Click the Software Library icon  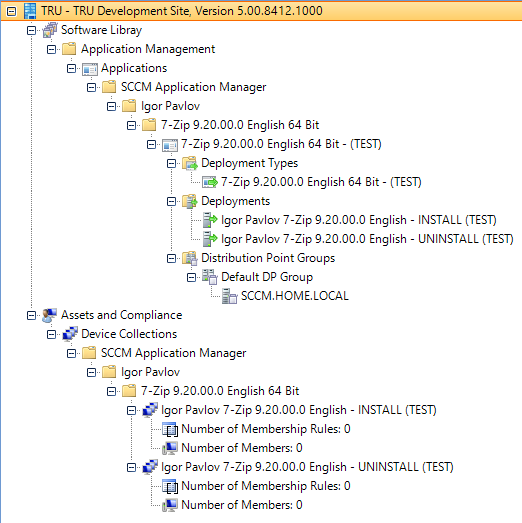[50, 30]
